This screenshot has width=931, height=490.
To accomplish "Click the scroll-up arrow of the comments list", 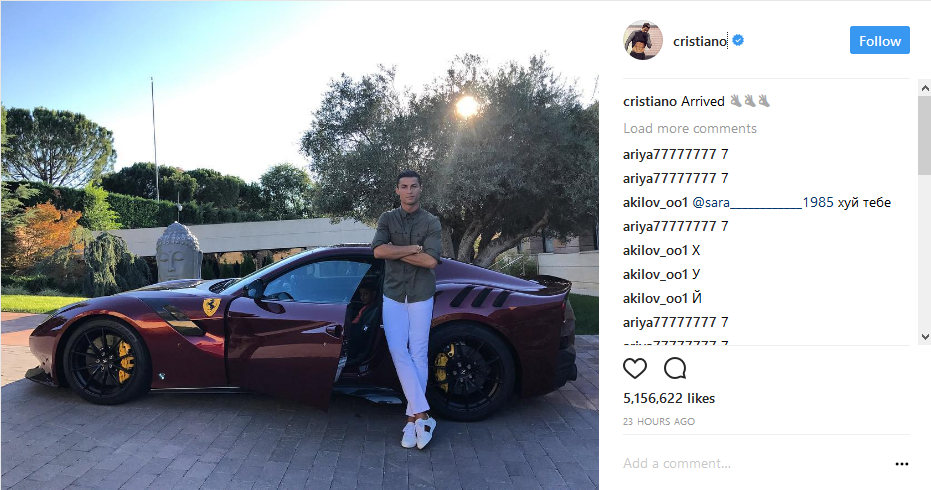I will [924, 88].
